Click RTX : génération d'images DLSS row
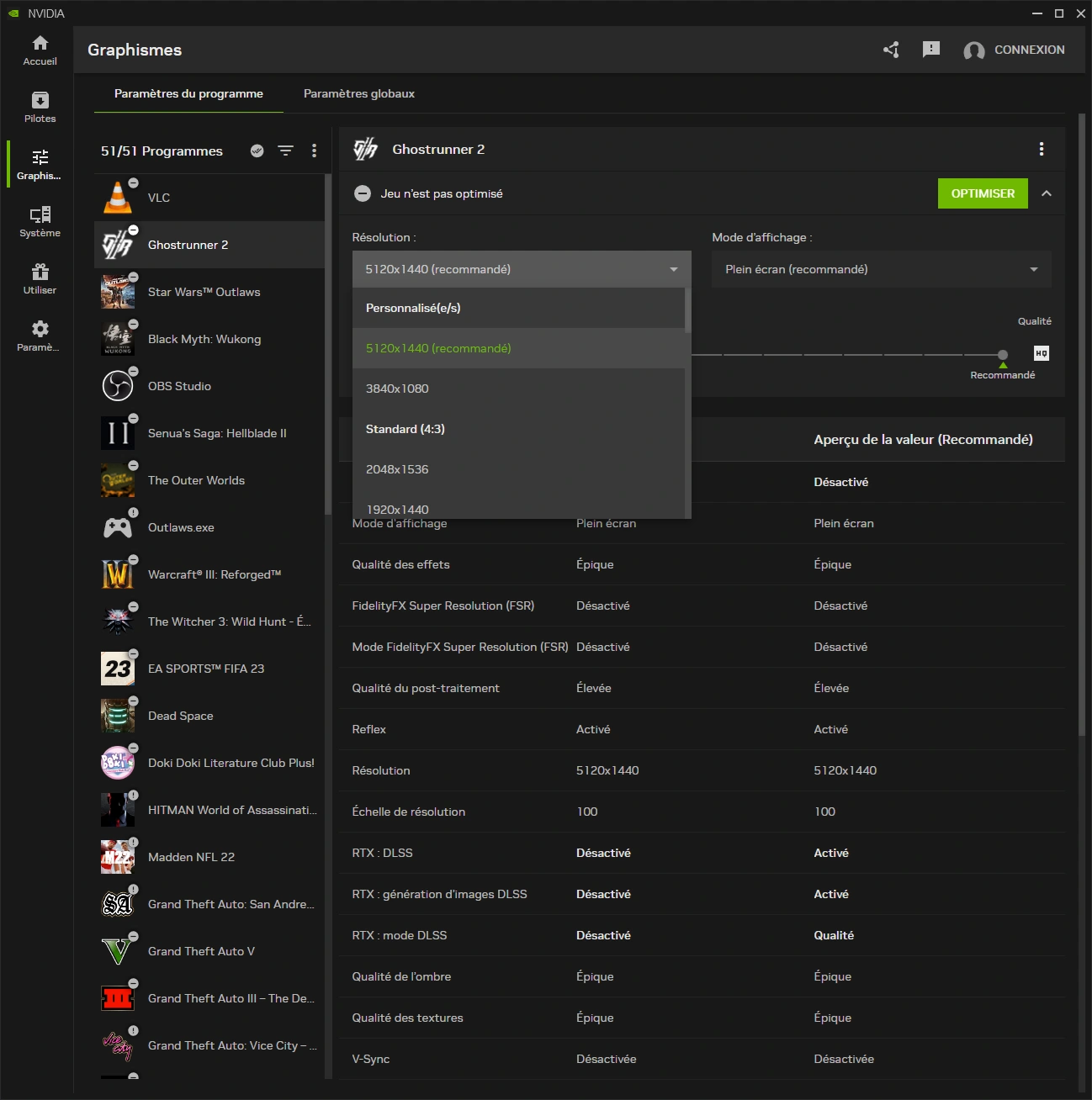Screen dimensions: 1092x1100 702,894
